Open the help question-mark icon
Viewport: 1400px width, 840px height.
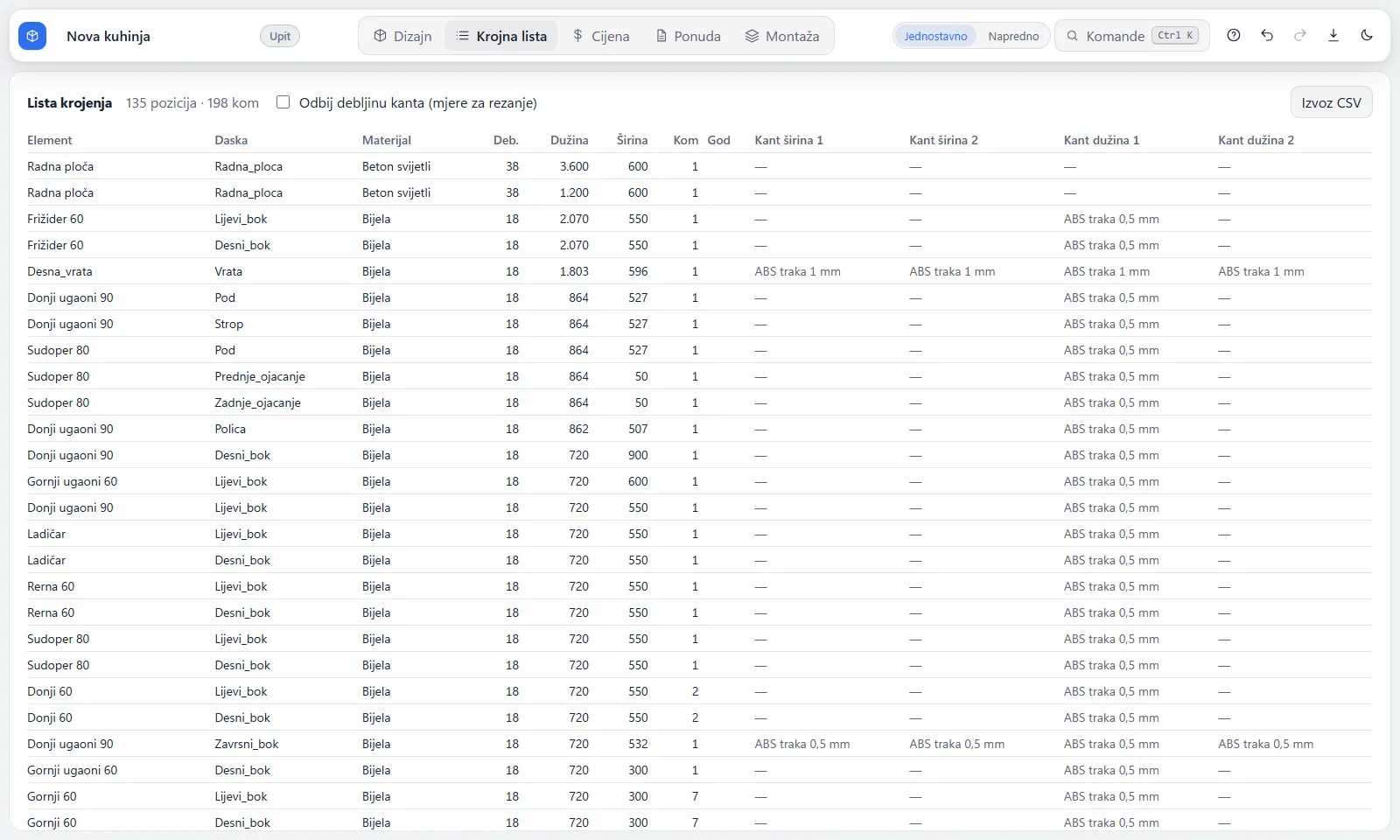click(1234, 36)
